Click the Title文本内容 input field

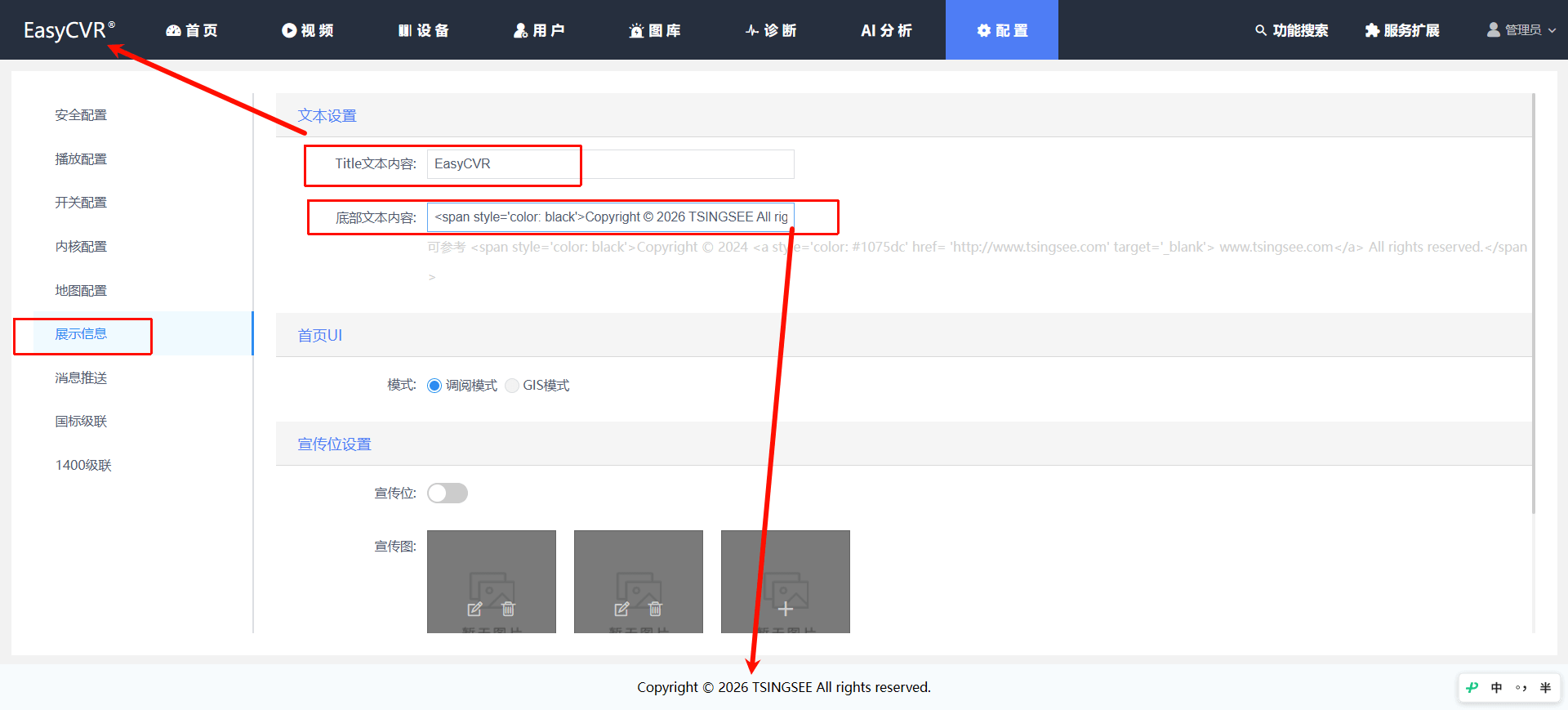click(x=610, y=163)
